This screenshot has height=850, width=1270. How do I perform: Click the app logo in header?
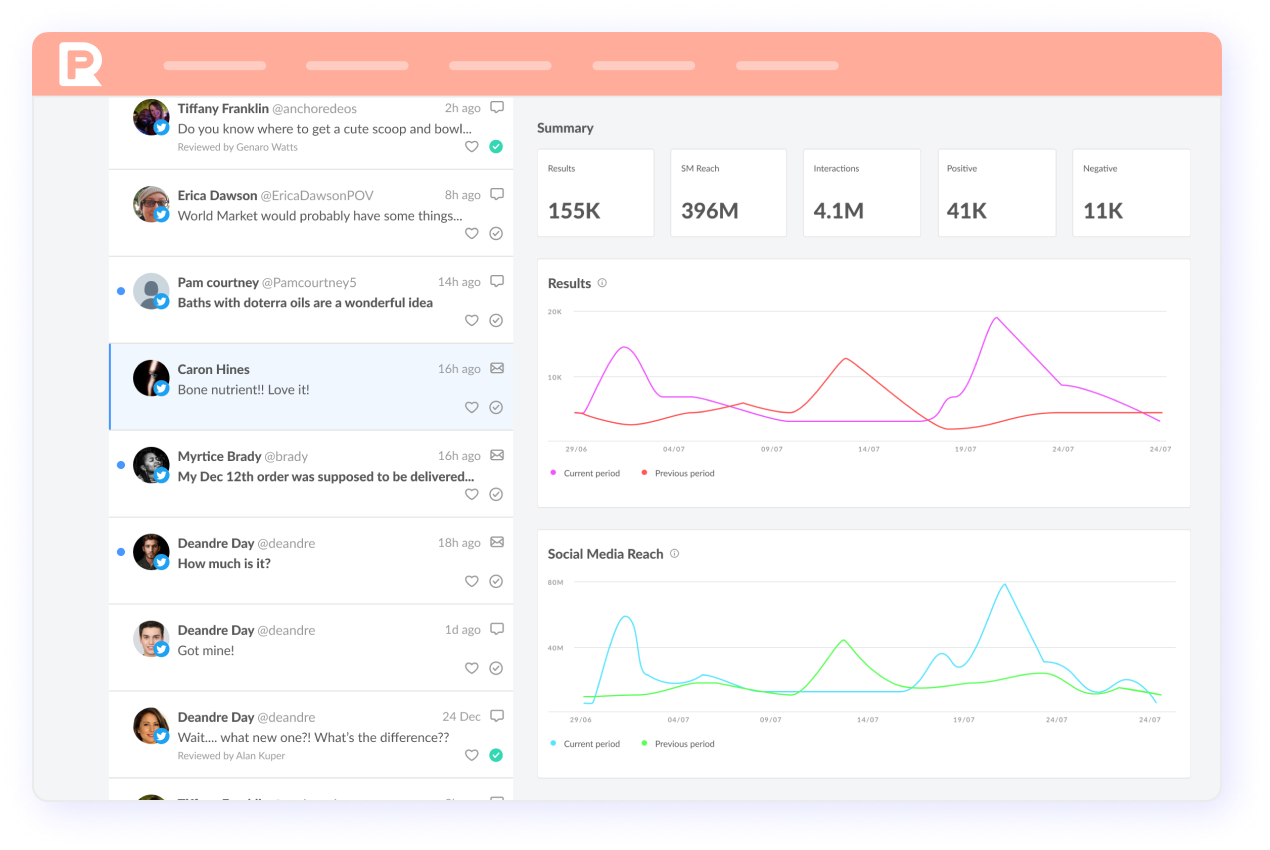(x=80, y=65)
